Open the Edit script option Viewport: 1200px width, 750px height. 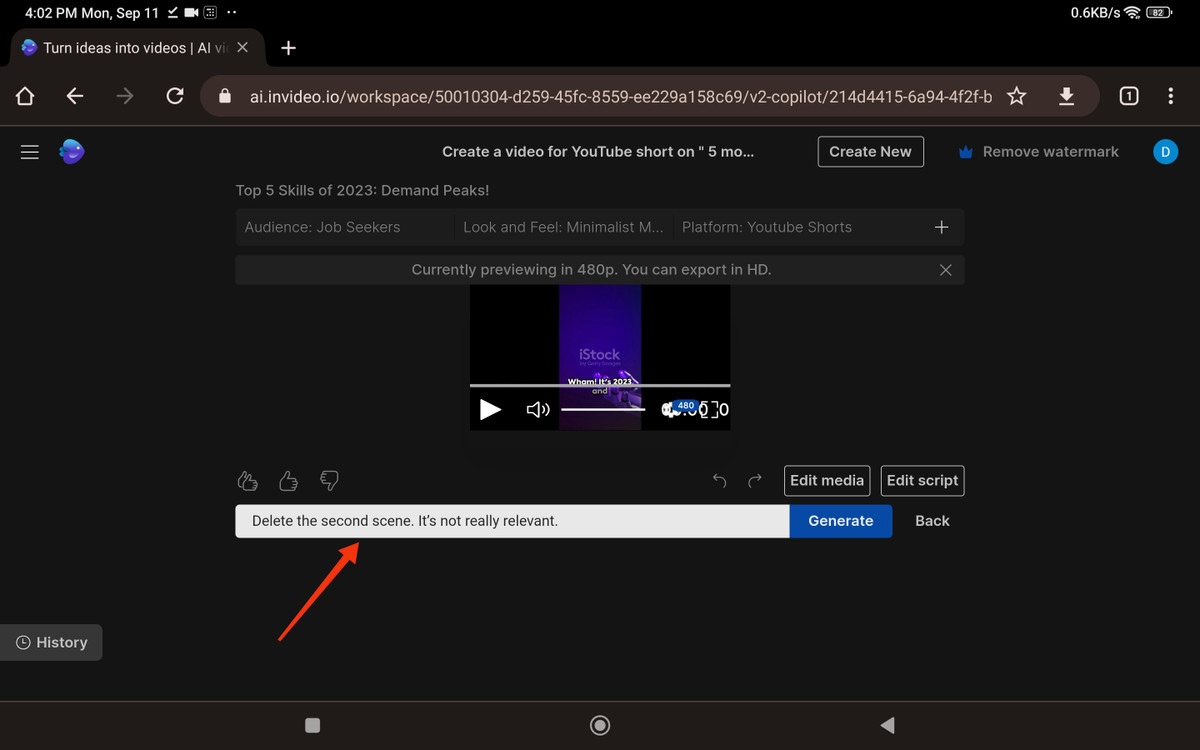[922, 481]
